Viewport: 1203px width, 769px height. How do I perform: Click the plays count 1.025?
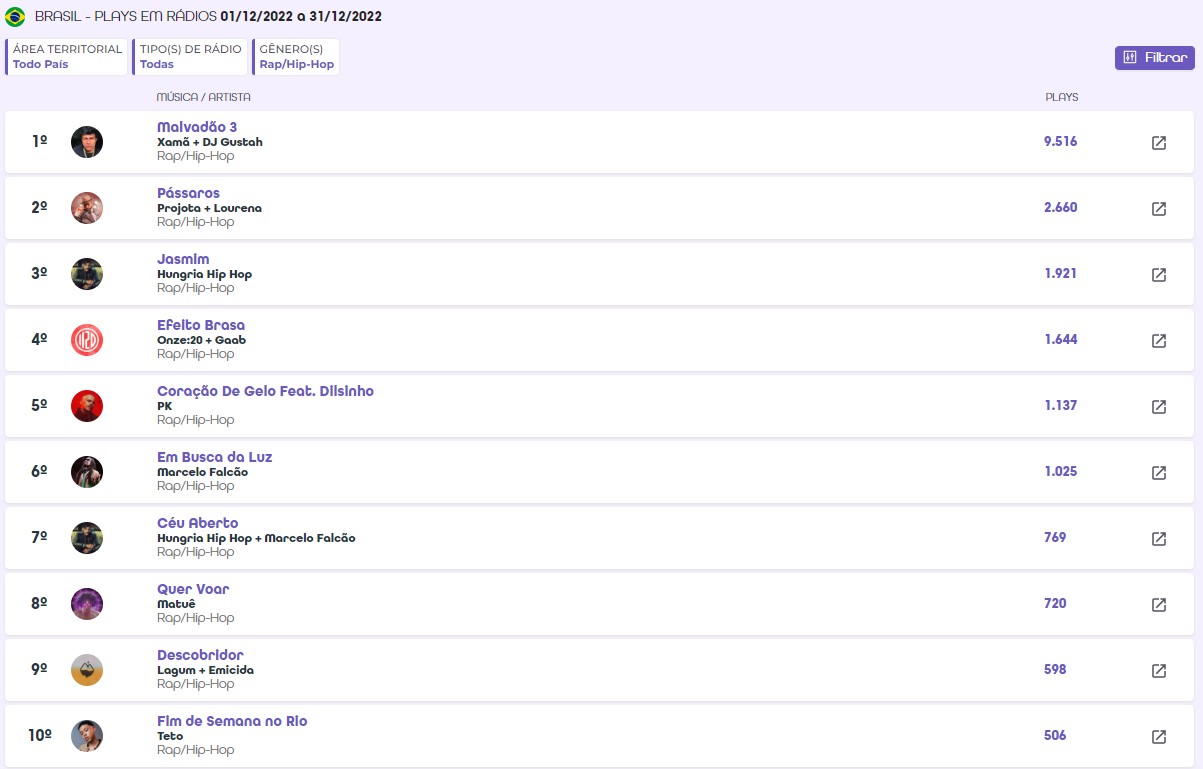point(1060,472)
